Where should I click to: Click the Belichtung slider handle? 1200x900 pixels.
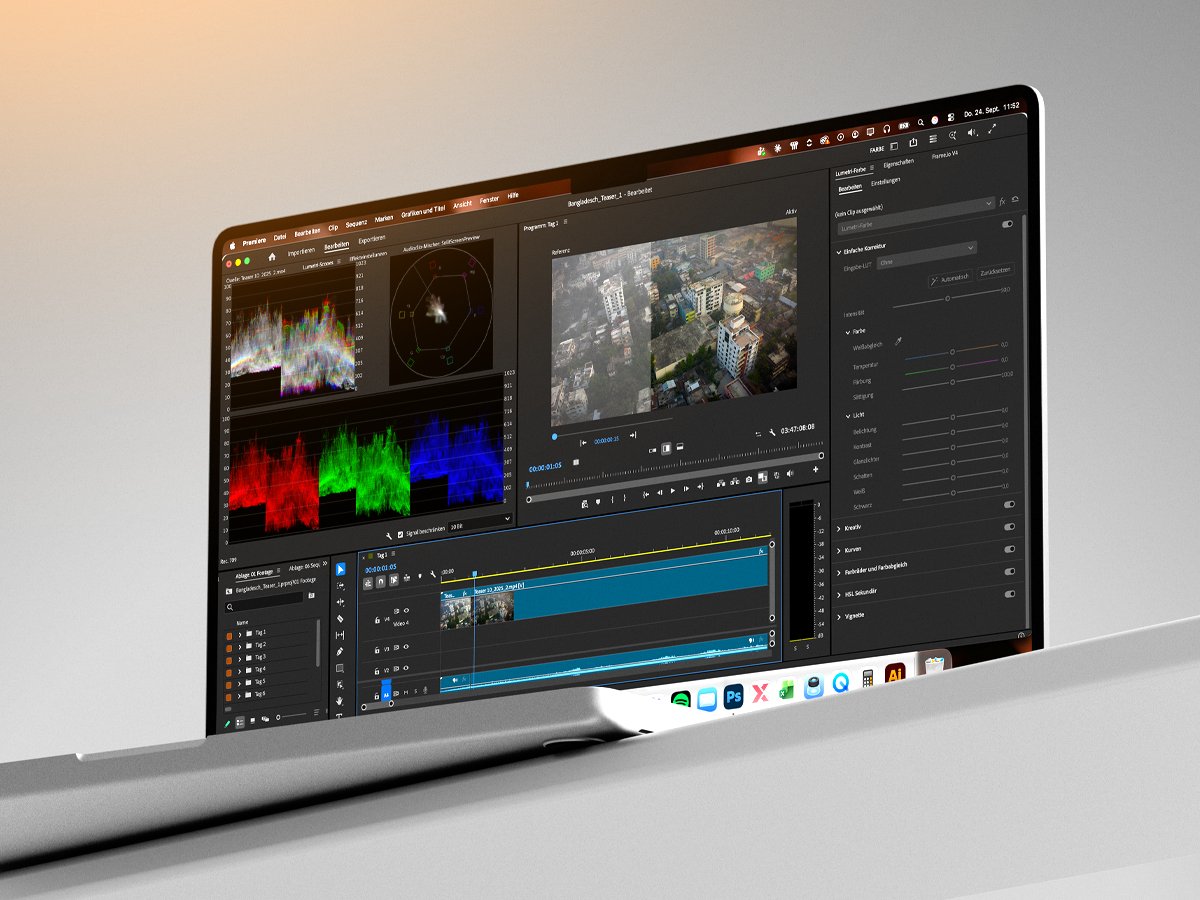point(953,417)
